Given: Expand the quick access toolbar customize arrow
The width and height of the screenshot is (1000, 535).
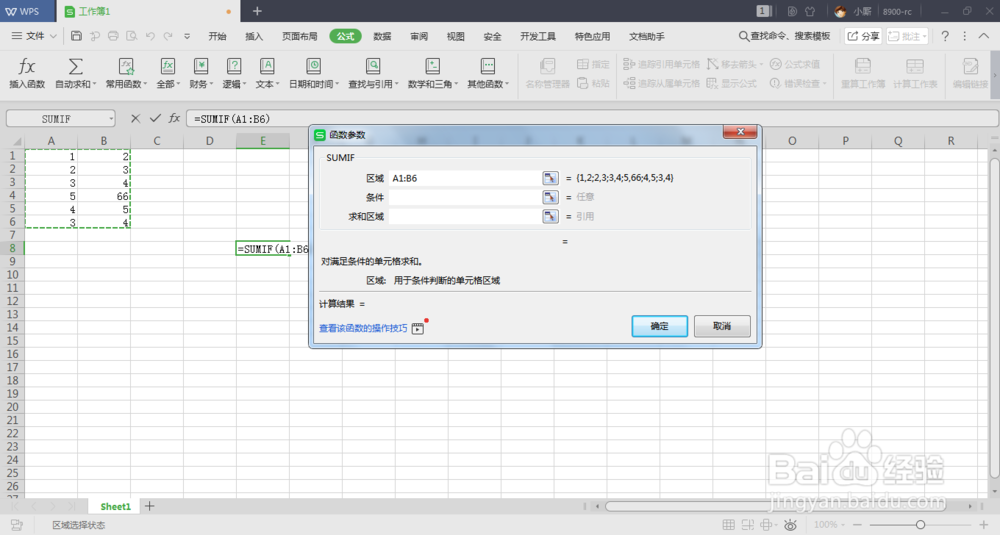Looking at the screenshot, I should [187, 36].
